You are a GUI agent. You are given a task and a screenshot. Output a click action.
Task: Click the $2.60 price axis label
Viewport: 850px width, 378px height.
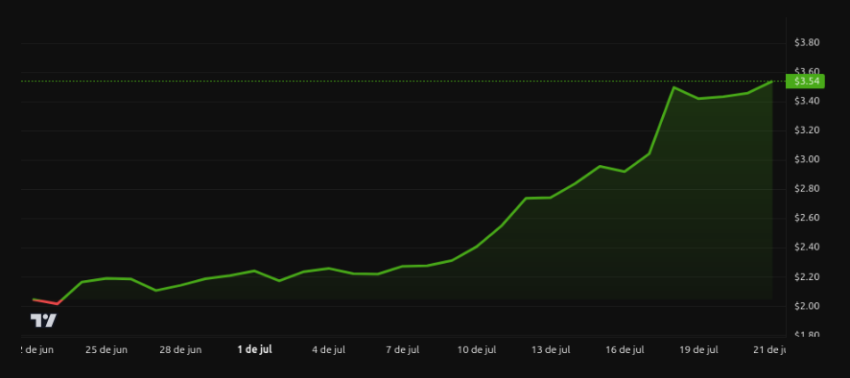click(x=807, y=218)
